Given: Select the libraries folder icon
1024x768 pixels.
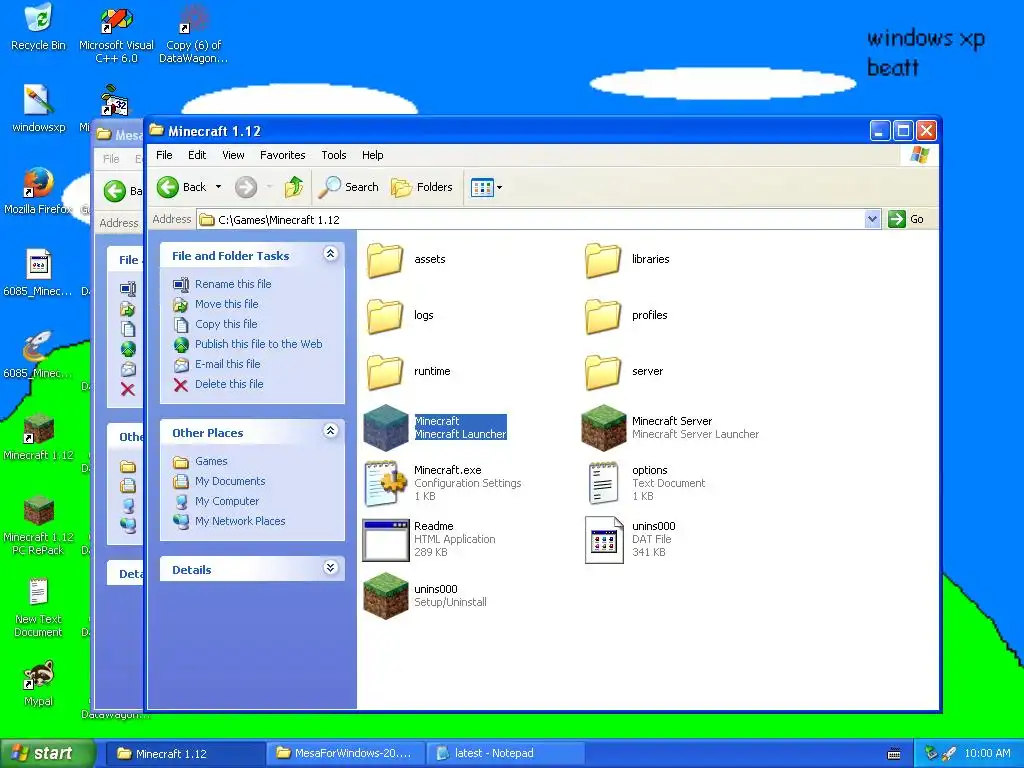Looking at the screenshot, I should pyautogui.click(x=602, y=260).
